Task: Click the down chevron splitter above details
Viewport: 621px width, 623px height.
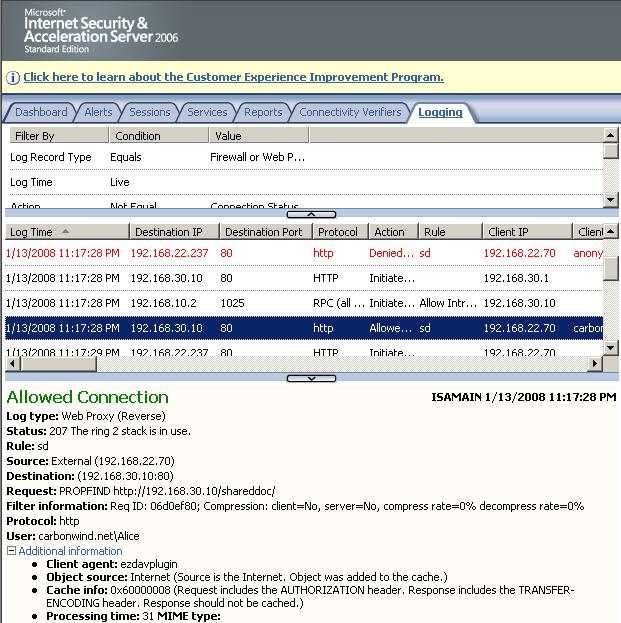Action: (310, 378)
